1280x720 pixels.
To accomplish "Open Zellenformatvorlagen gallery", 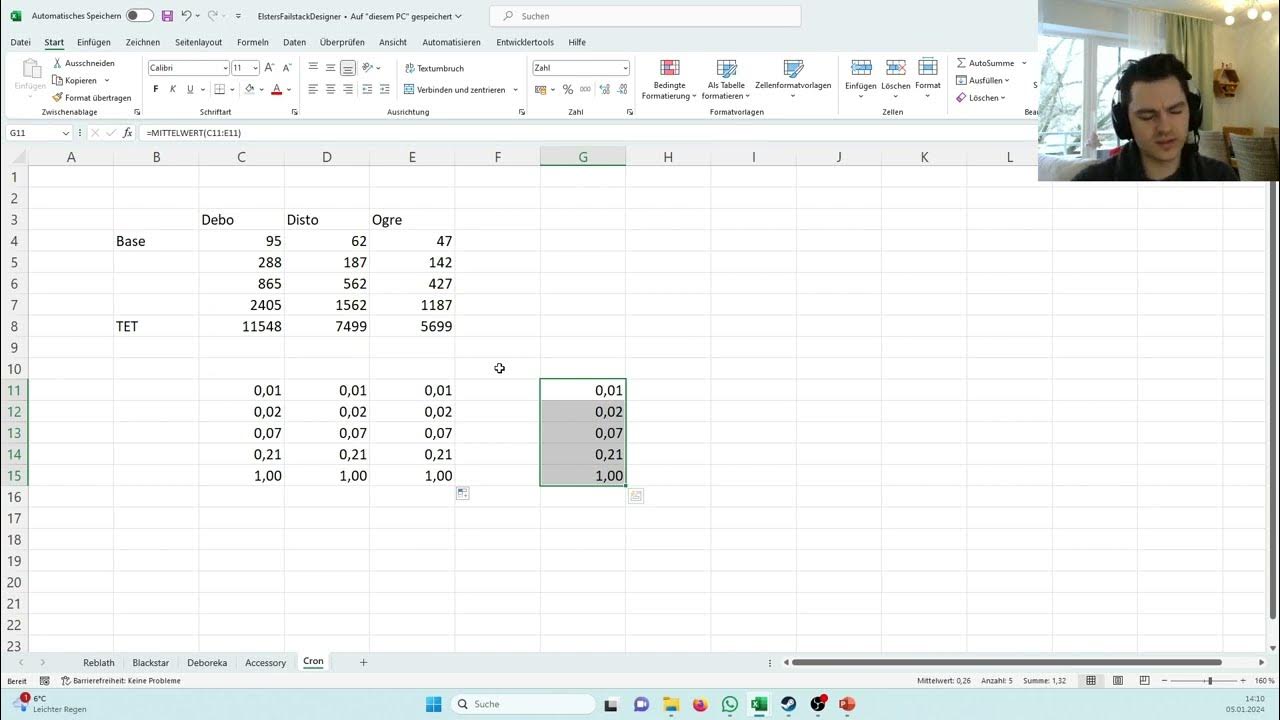I will tap(793, 79).
